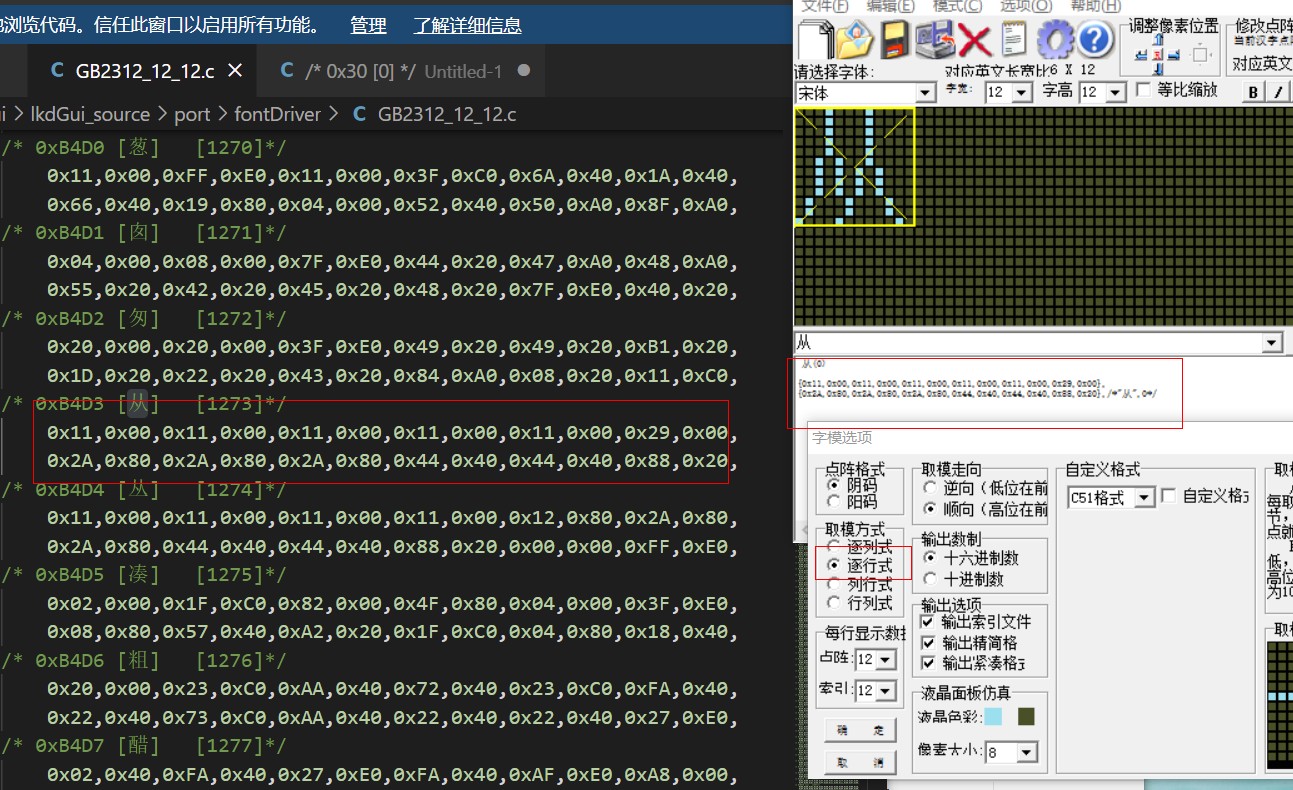Click the 0xB4D4 [丛] comment line
This screenshot has height=790, width=1293.
144,490
